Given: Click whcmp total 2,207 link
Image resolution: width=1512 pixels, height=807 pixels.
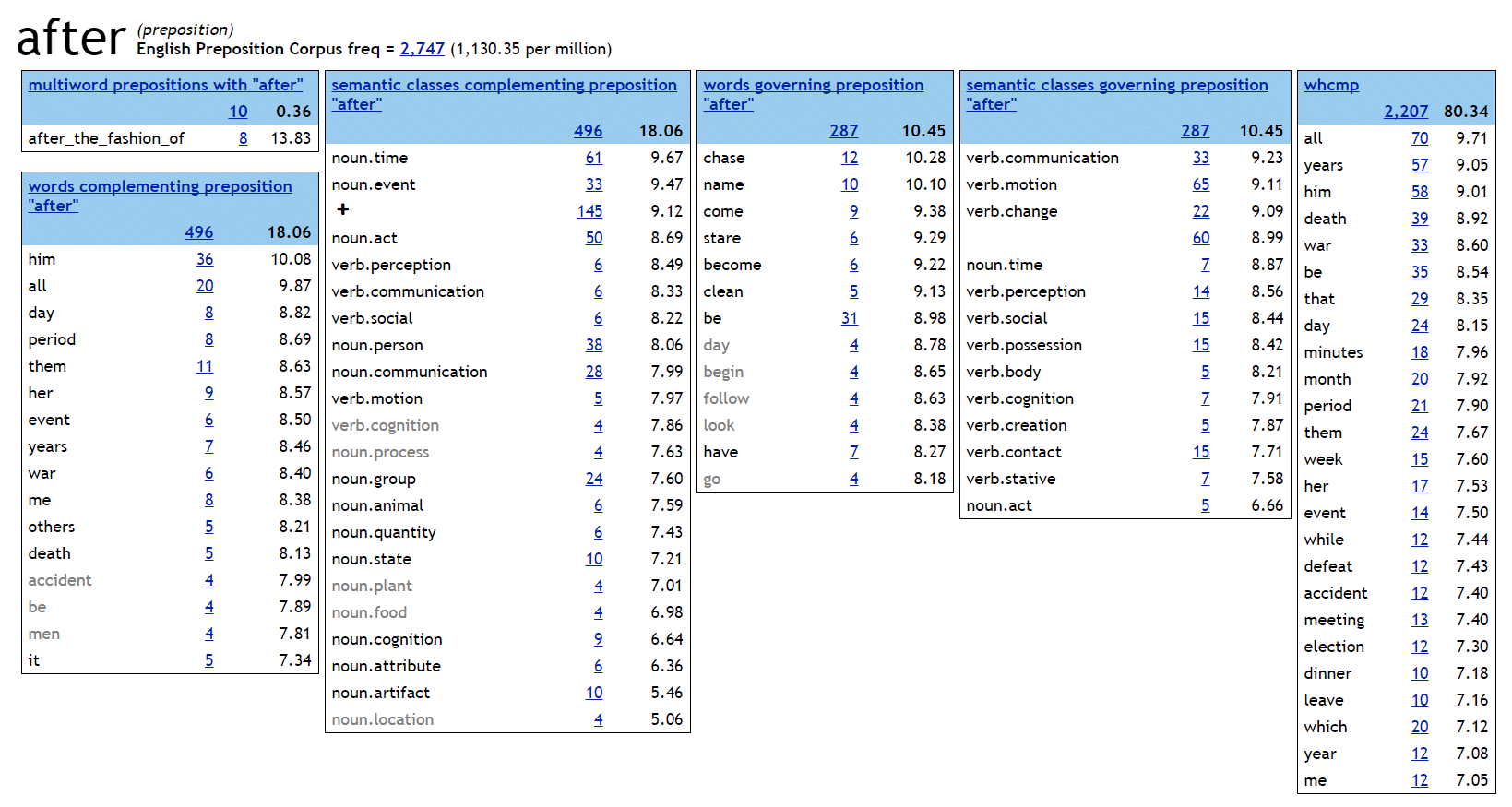Looking at the screenshot, I should [x=1405, y=112].
